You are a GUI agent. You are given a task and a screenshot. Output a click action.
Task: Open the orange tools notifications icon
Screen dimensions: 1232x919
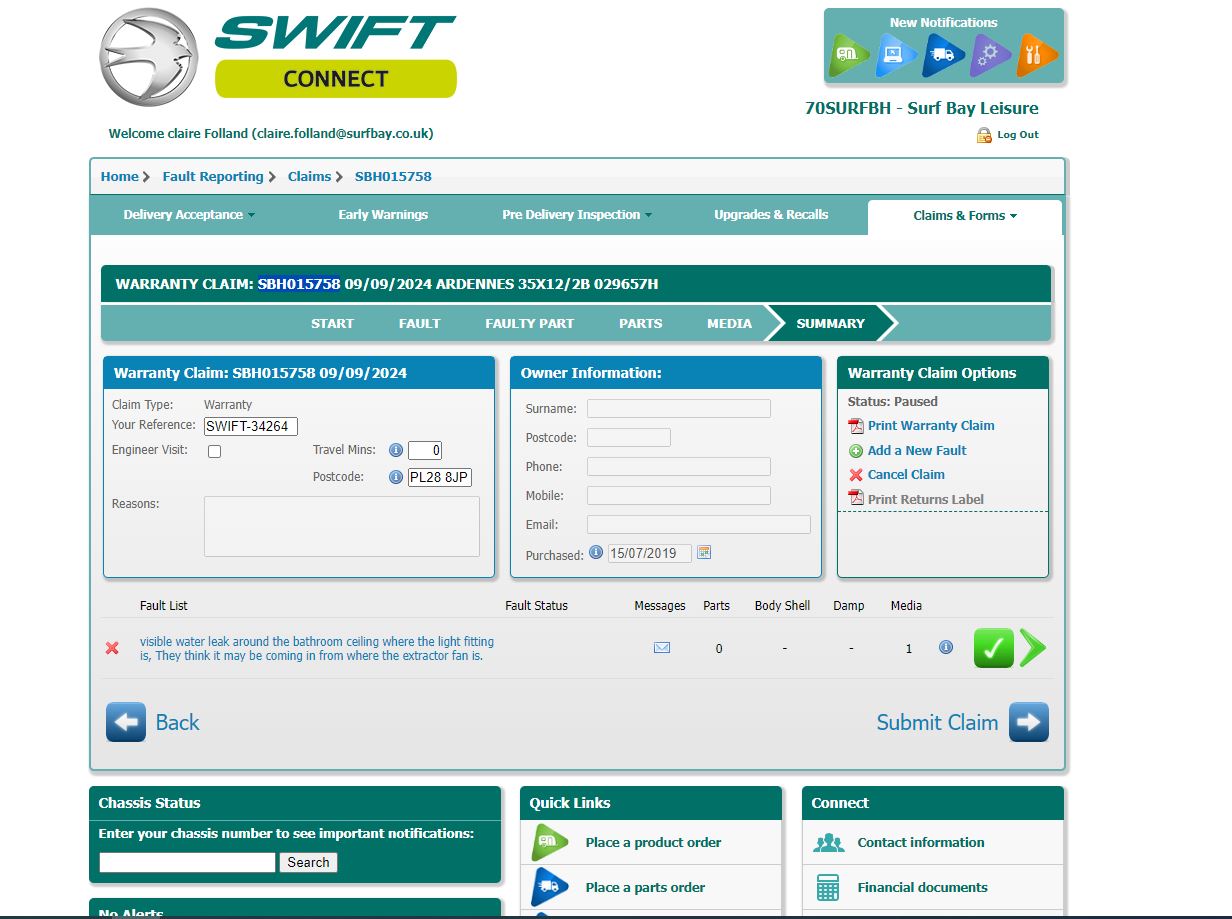[1036, 56]
